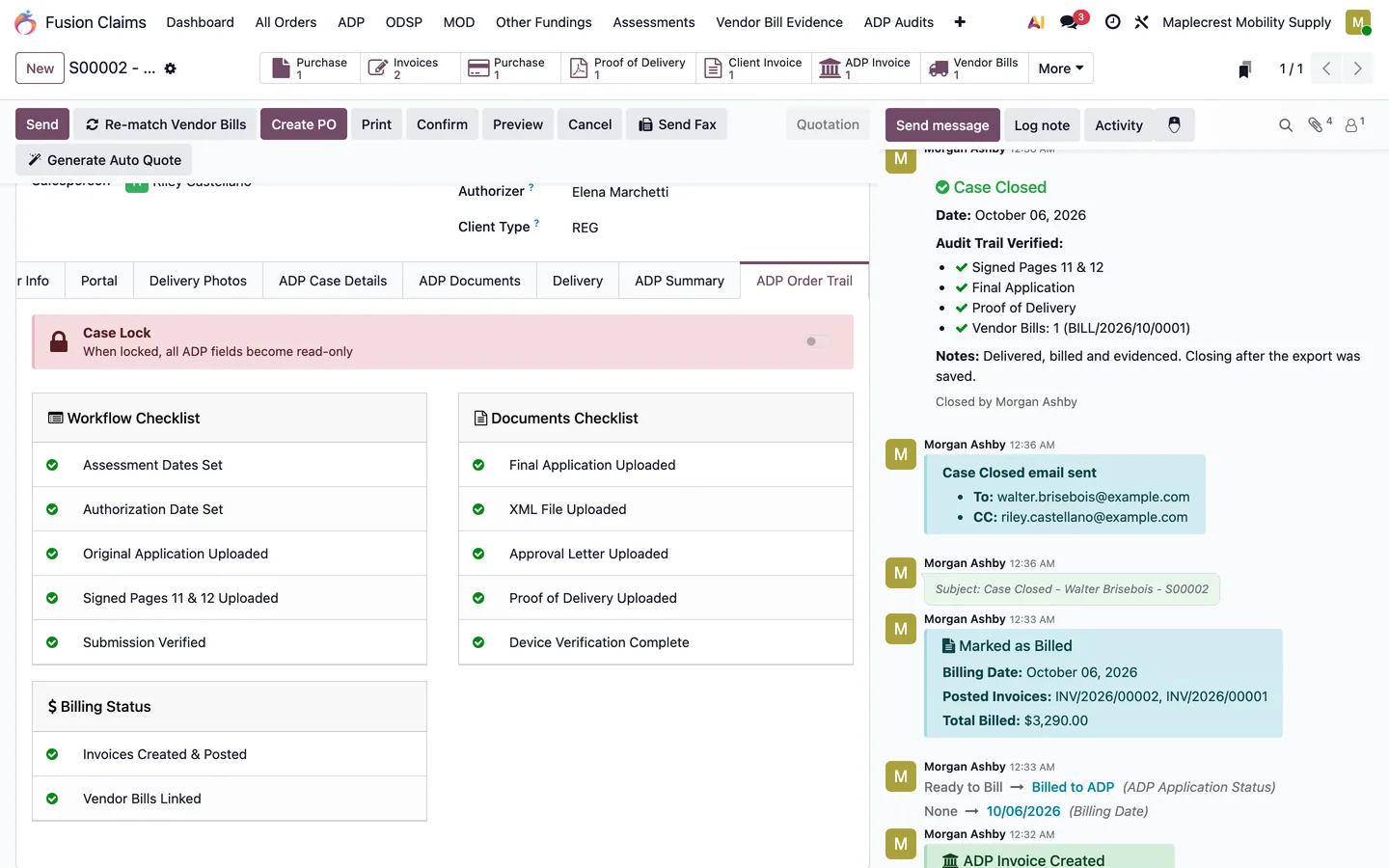This screenshot has width=1389, height=868.
Task: Open the user avatar menu
Action: pos(1358,22)
